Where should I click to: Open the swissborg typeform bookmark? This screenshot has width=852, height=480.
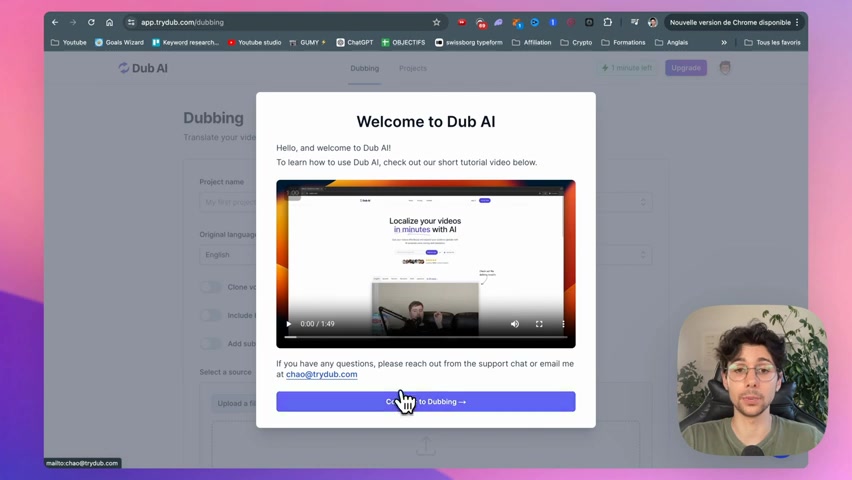click(468, 42)
